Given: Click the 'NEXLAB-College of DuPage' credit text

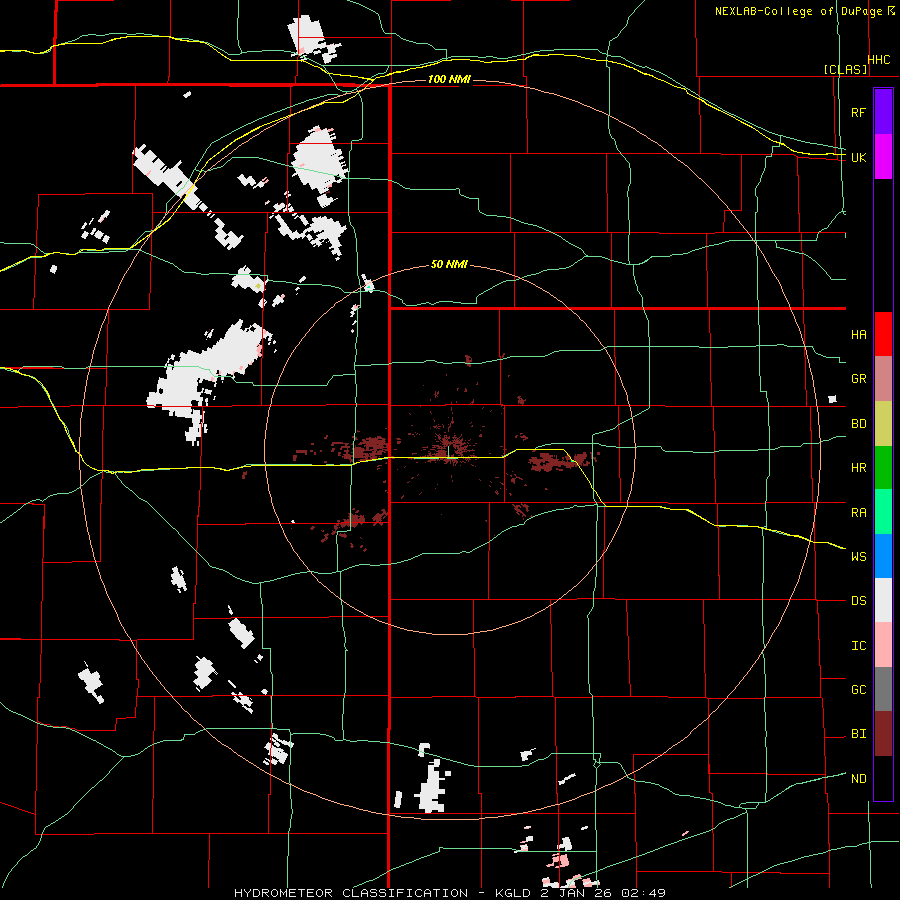Looking at the screenshot, I should (800, 11).
